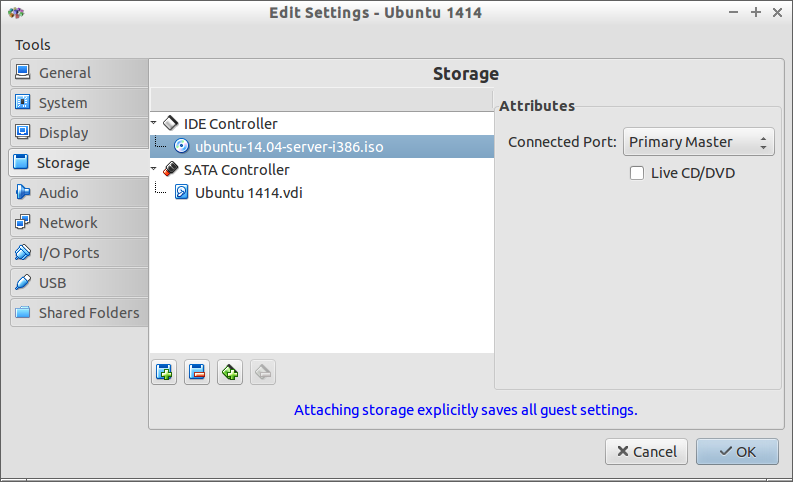The height and width of the screenshot is (482, 793).
Task: Open the Connected Port dropdown
Action: click(x=698, y=142)
